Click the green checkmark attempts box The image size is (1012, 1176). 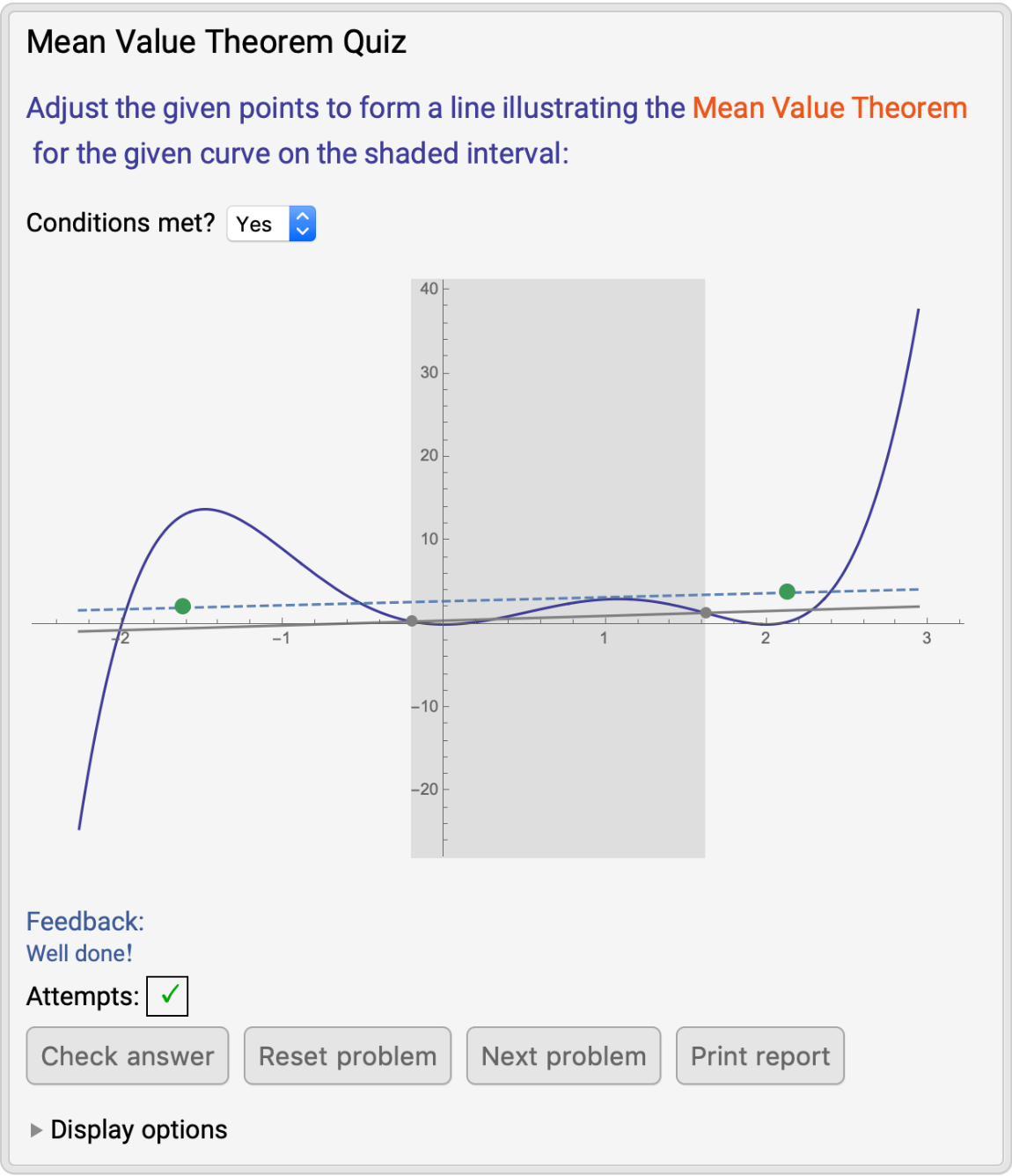tap(167, 996)
